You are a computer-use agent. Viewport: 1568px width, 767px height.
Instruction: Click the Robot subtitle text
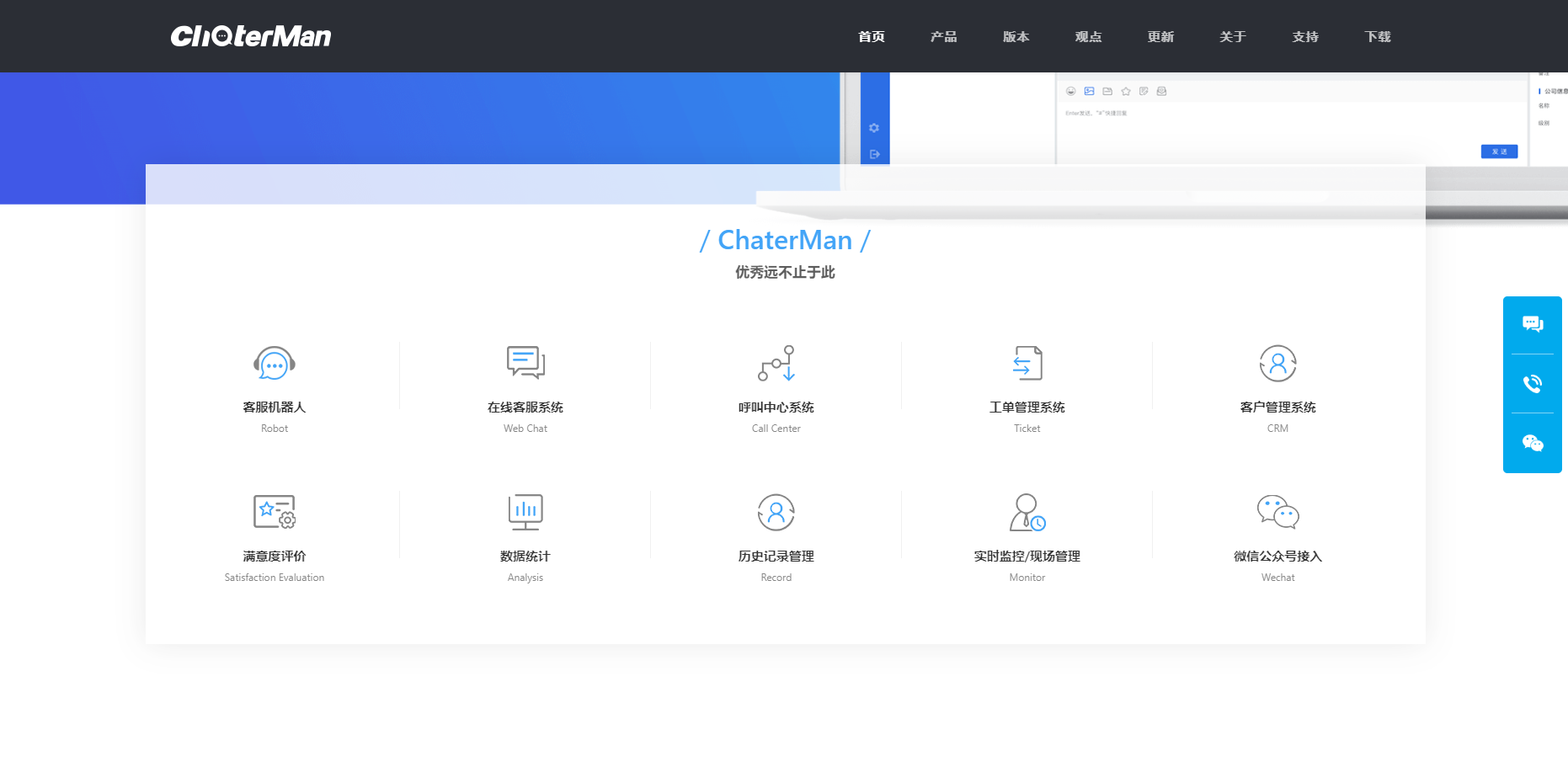click(x=275, y=429)
